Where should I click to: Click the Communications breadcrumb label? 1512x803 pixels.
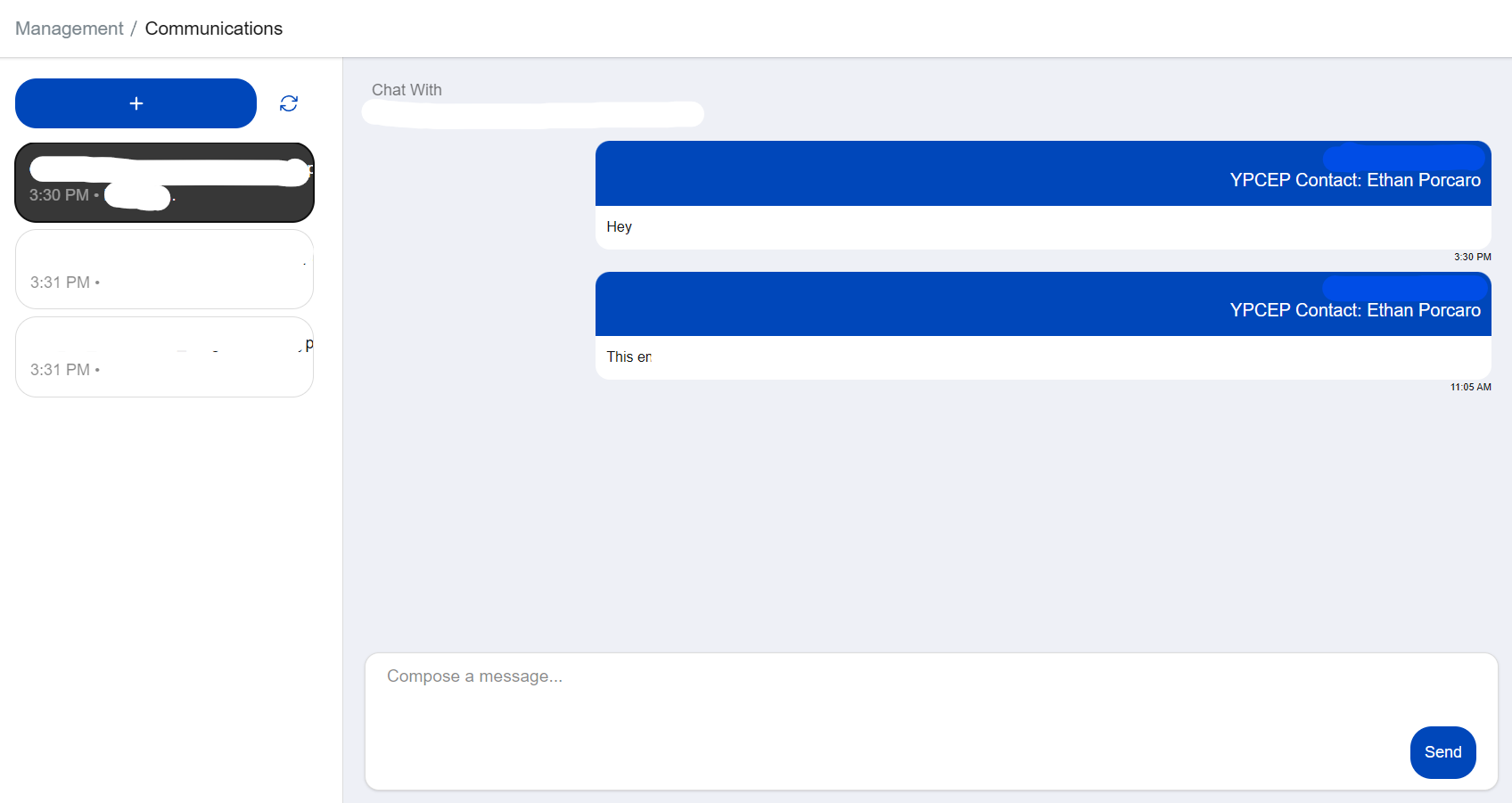click(214, 29)
